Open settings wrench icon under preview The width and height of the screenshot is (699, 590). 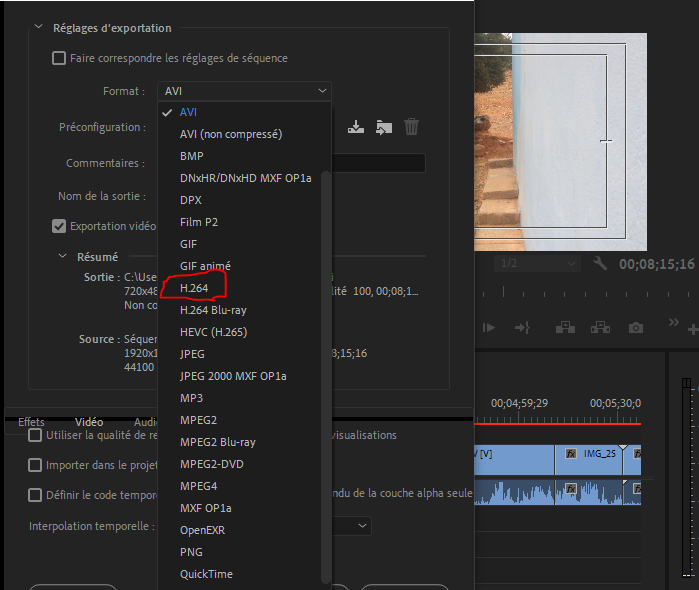pos(600,264)
